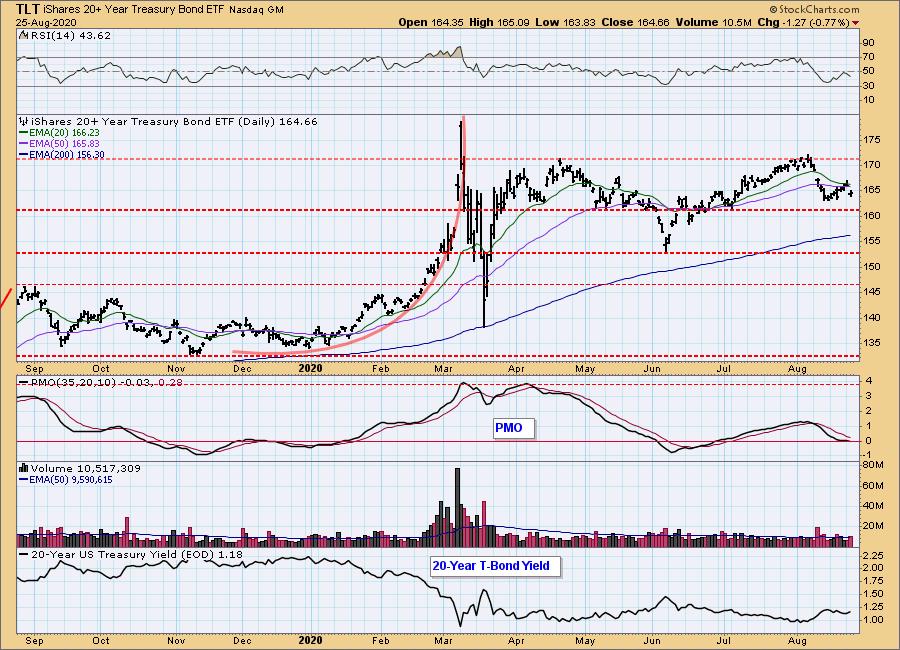Click the EMA(200) 156.30 legend entry

coord(61,154)
